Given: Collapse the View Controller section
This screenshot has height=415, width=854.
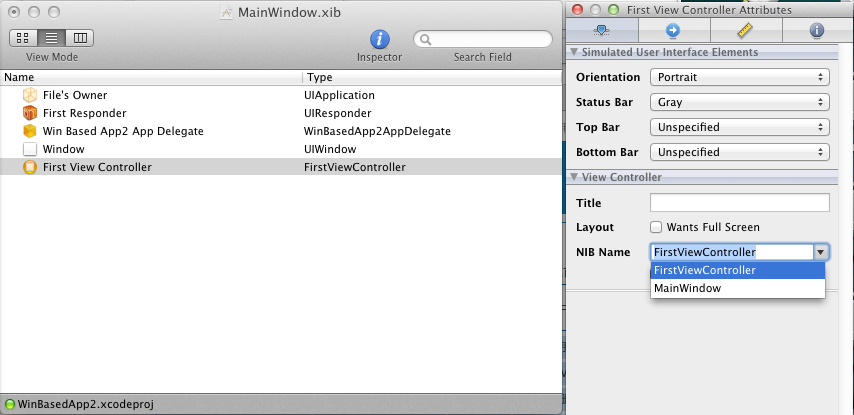Looking at the screenshot, I should click(x=573, y=178).
